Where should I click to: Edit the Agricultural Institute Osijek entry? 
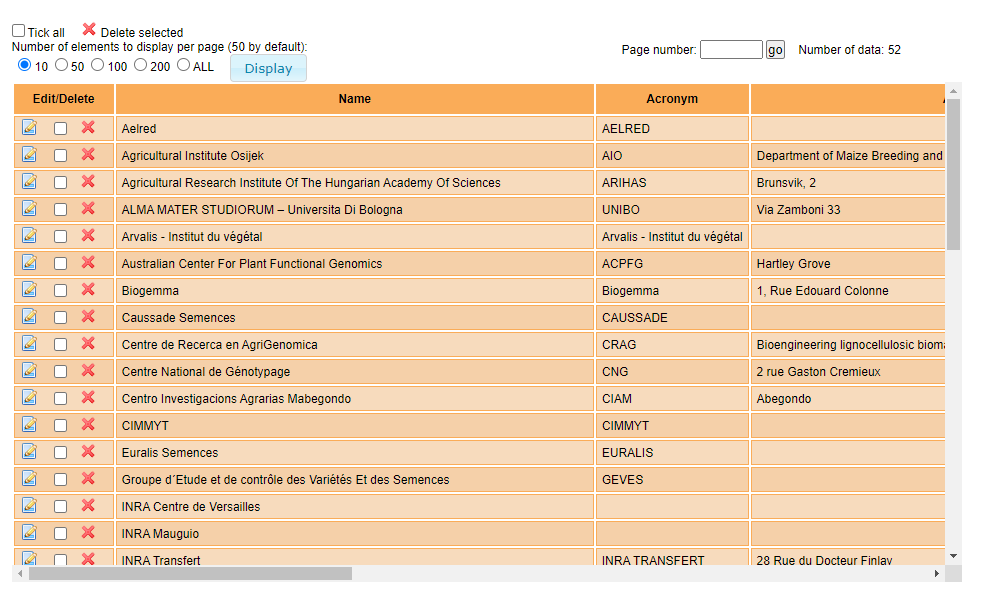(x=29, y=154)
